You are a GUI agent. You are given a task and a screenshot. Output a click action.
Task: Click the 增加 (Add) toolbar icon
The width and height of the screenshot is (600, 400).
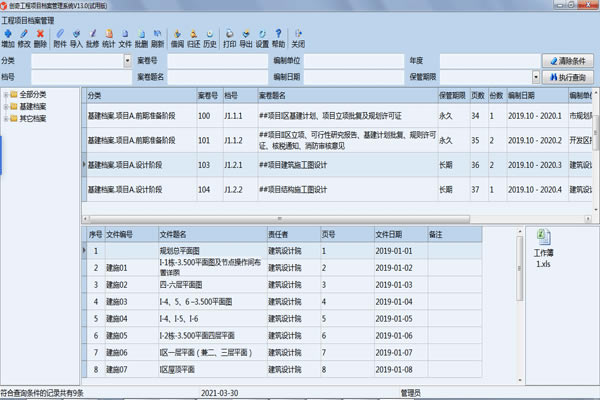pos(8,38)
